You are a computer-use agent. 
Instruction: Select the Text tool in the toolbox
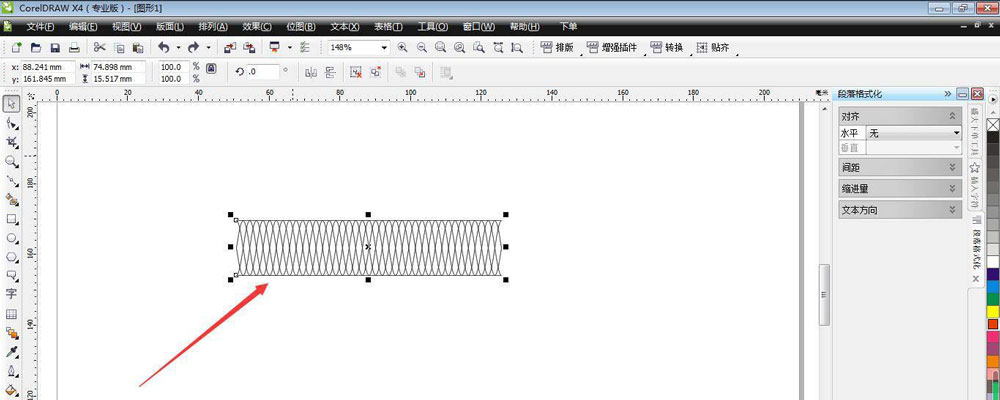pos(11,294)
